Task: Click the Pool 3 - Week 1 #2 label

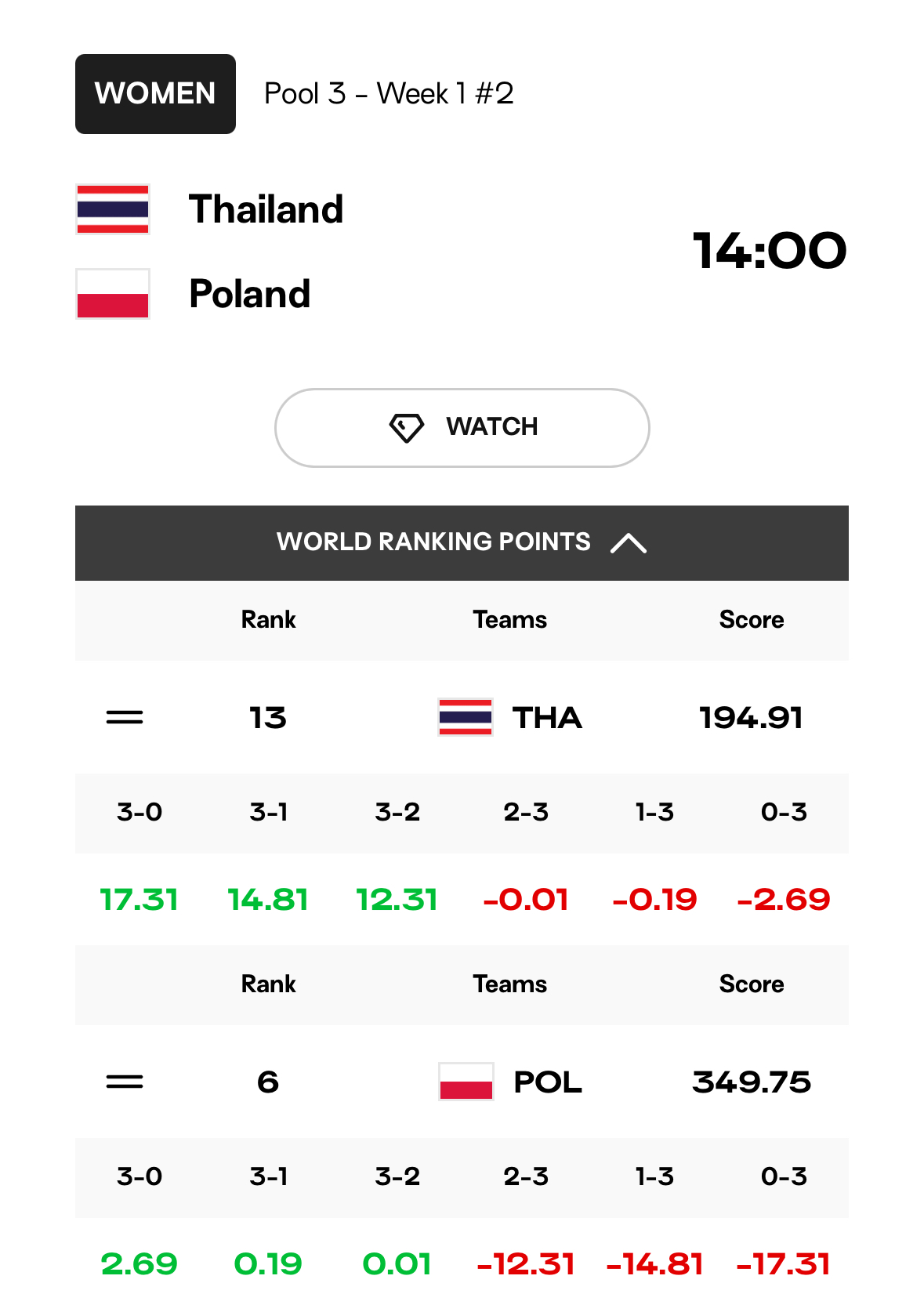Action: [x=389, y=94]
